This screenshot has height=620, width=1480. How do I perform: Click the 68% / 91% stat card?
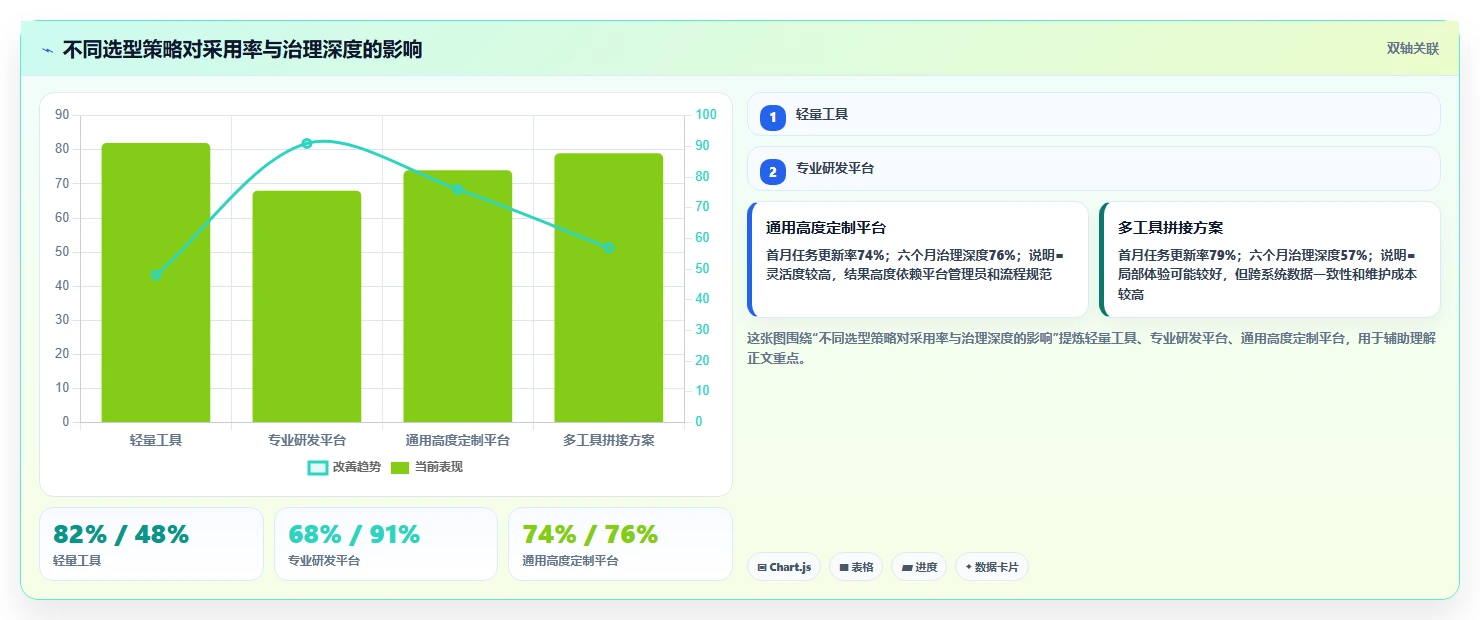click(x=386, y=544)
